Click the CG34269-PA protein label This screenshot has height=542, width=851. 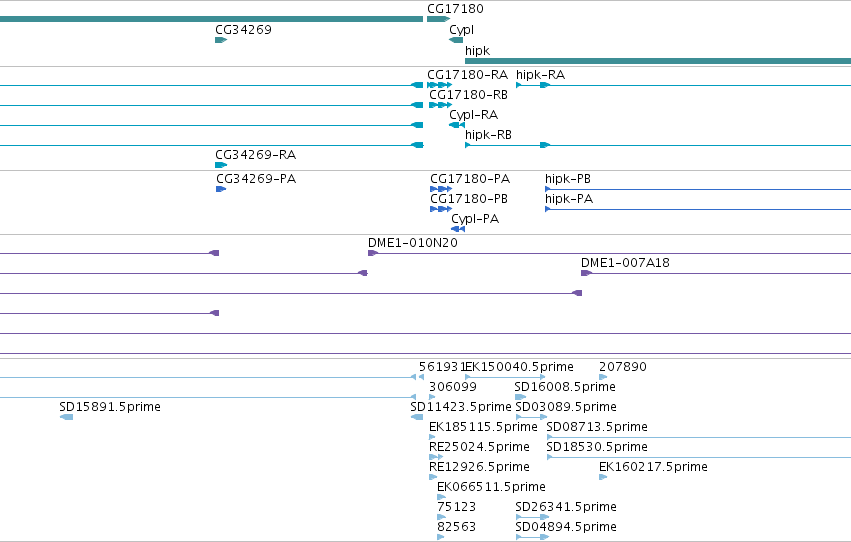(x=256, y=179)
